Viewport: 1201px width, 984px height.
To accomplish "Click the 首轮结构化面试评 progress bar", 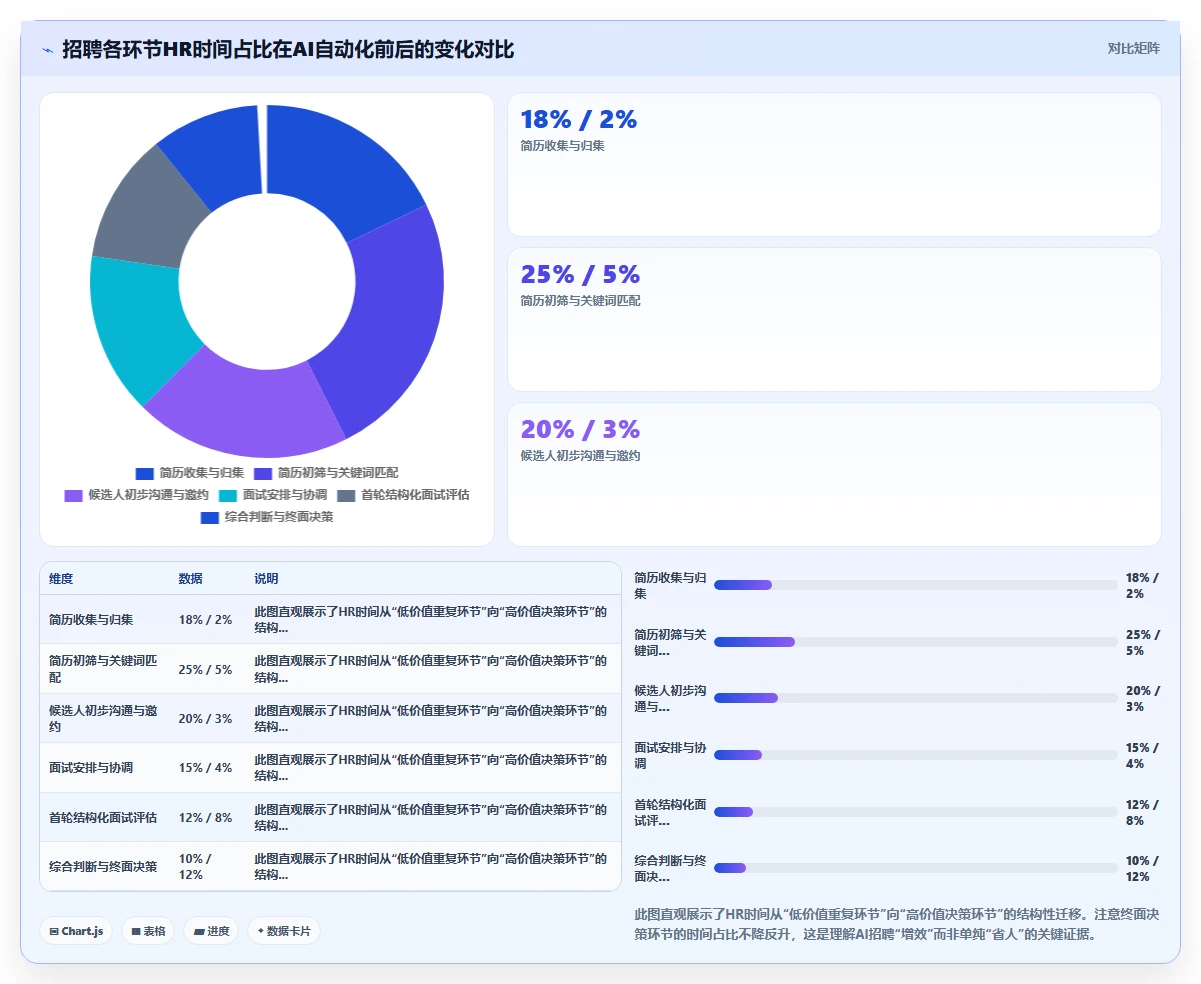I will (x=915, y=812).
